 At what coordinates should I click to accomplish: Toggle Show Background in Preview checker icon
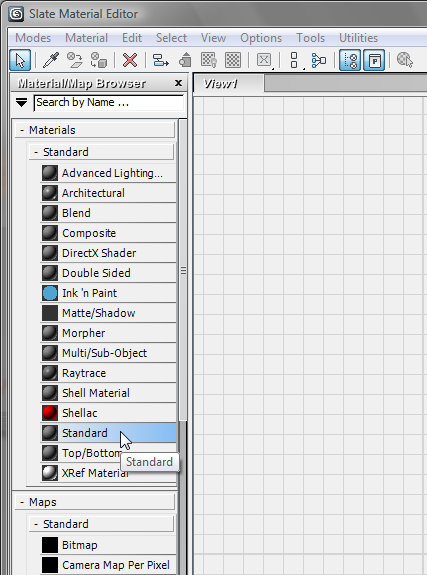coord(233,60)
